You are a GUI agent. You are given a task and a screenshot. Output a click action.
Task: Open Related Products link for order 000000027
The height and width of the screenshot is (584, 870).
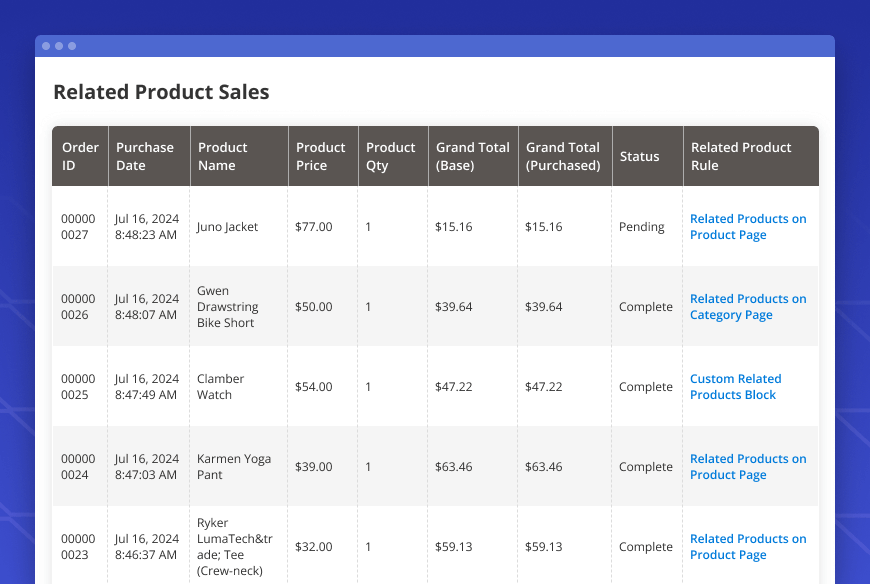point(747,227)
